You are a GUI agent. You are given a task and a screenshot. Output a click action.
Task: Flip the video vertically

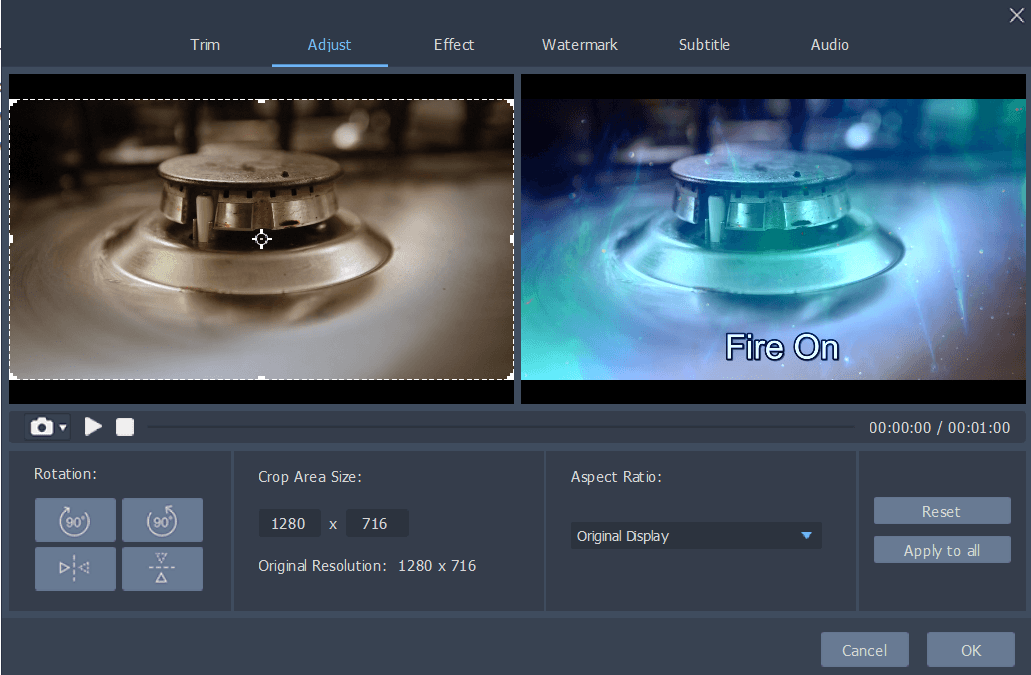162,568
